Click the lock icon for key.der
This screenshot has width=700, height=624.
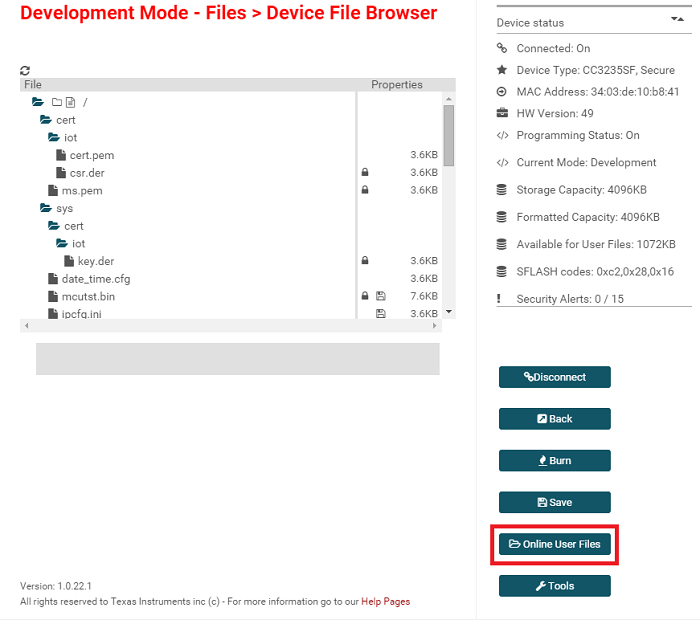point(365,261)
